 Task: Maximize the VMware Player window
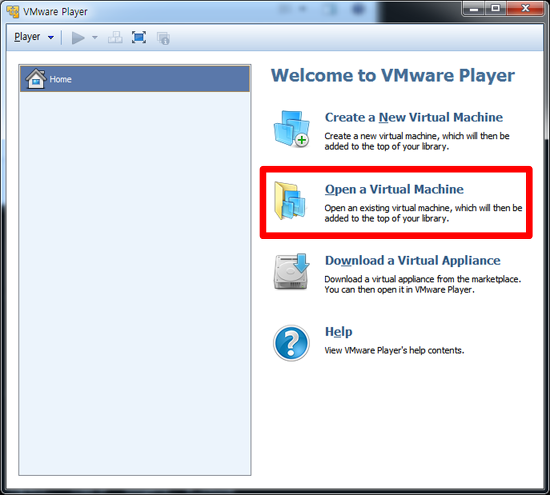[x=495, y=8]
